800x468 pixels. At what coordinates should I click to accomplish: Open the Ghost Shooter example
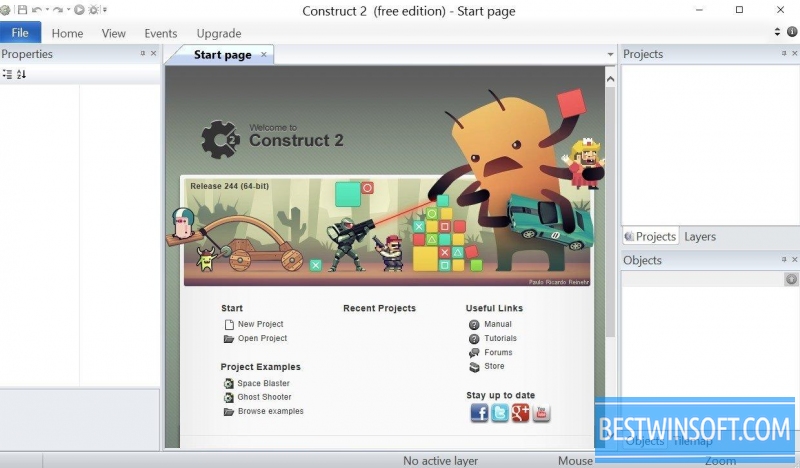tap(264, 397)
